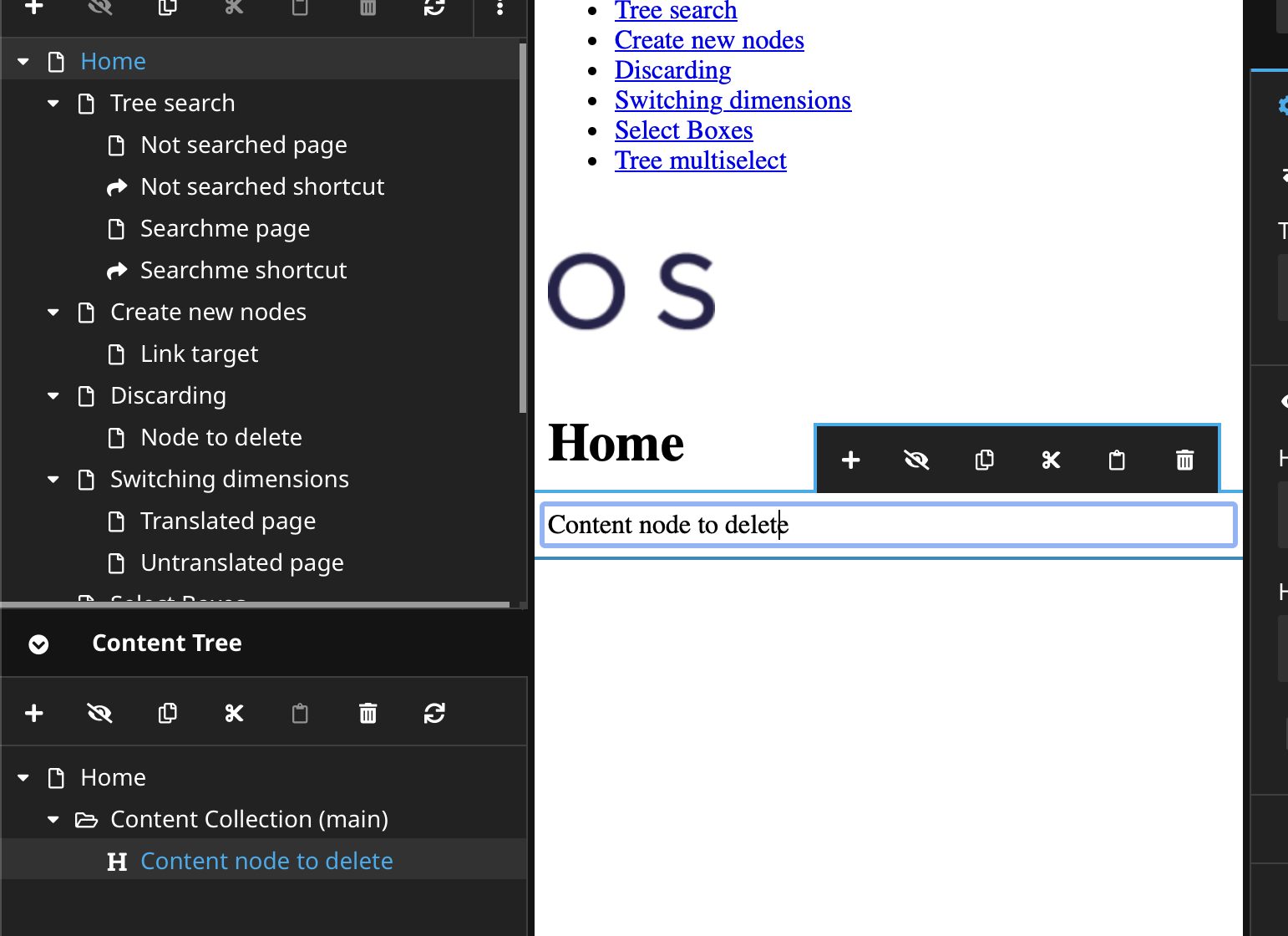
Task: Click the add plus icon in Content Tree toolbar
Action: click(34, 713)
